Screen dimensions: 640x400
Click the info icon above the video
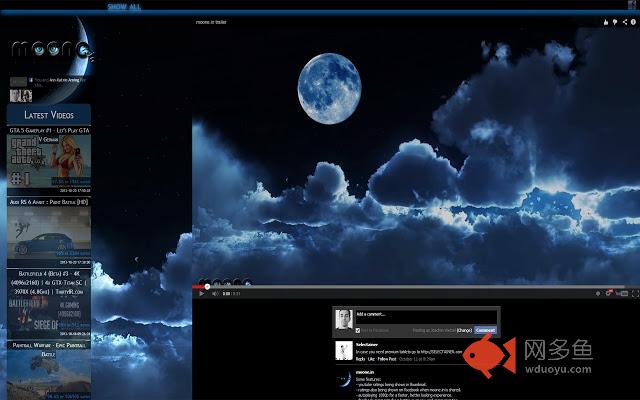click(x=633, y=21)
